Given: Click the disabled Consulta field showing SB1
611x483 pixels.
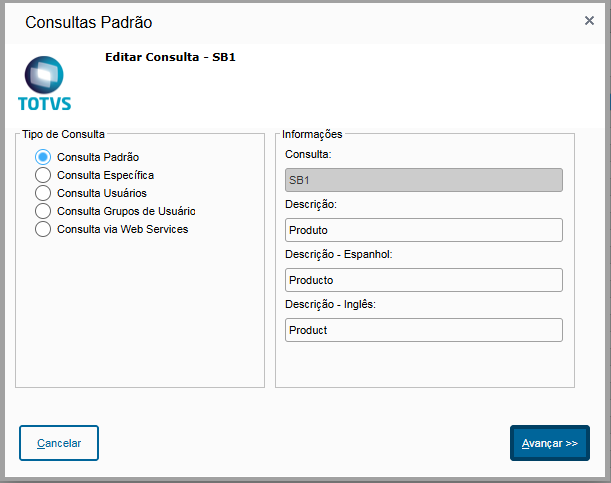Looking at the screenshot, I should coord(424,180).
